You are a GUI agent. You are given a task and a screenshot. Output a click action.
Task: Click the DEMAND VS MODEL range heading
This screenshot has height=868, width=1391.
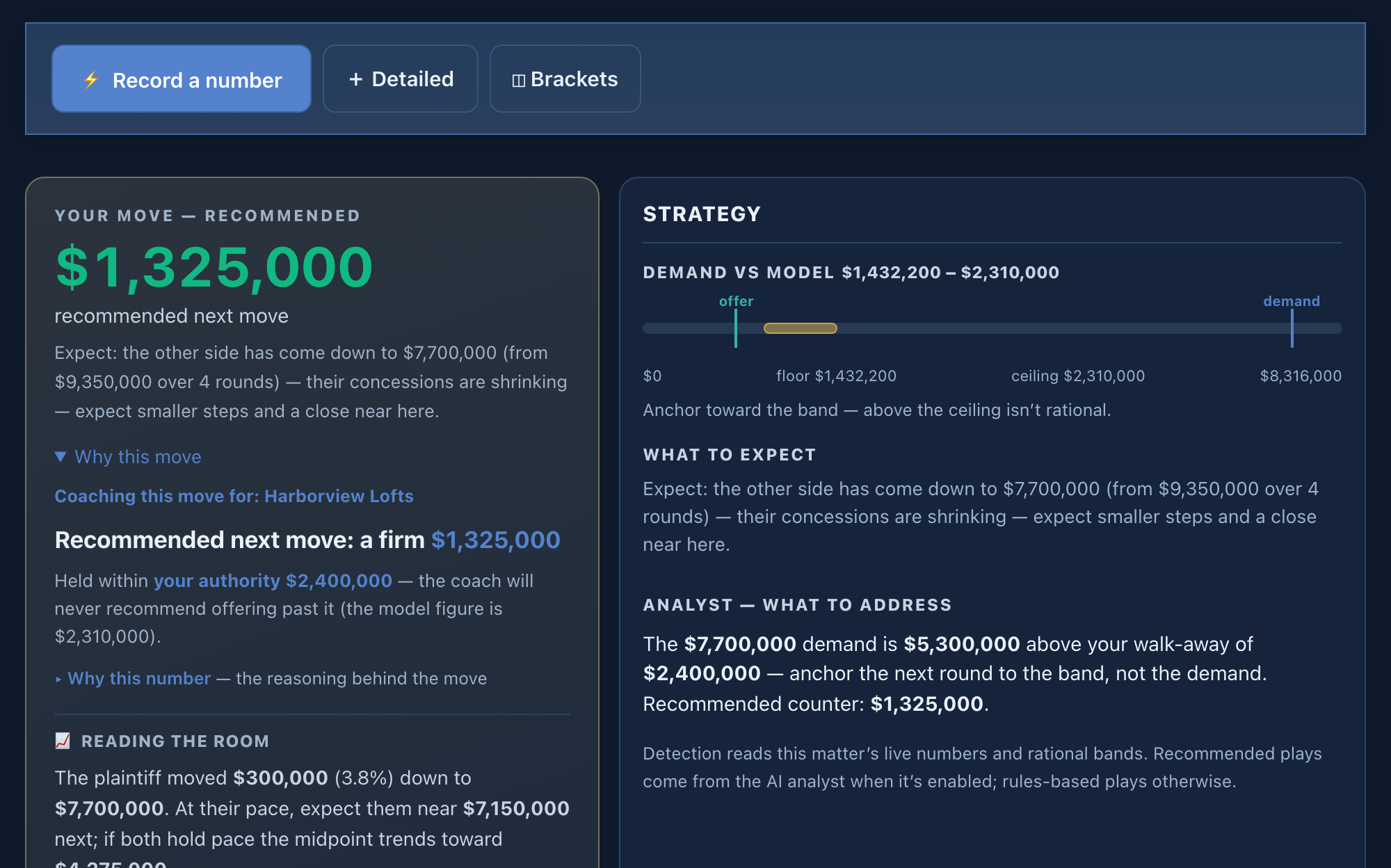851,272
